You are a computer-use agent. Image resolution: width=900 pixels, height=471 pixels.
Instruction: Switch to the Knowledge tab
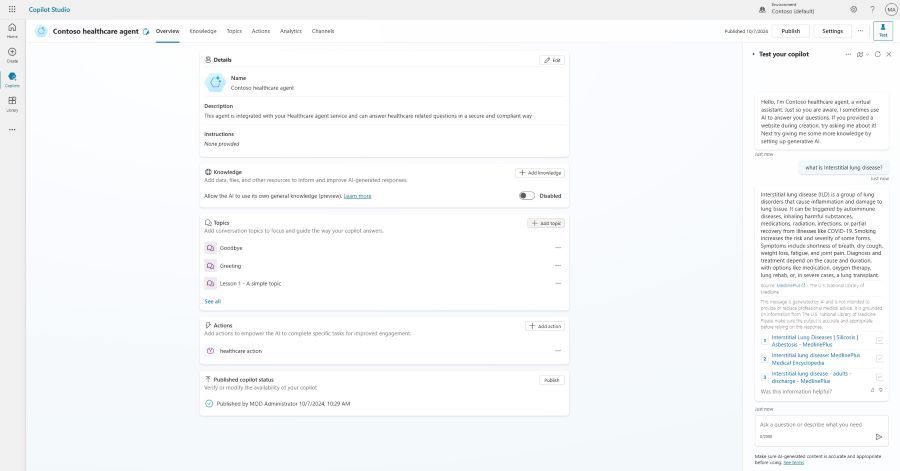(x=203, y=31)
